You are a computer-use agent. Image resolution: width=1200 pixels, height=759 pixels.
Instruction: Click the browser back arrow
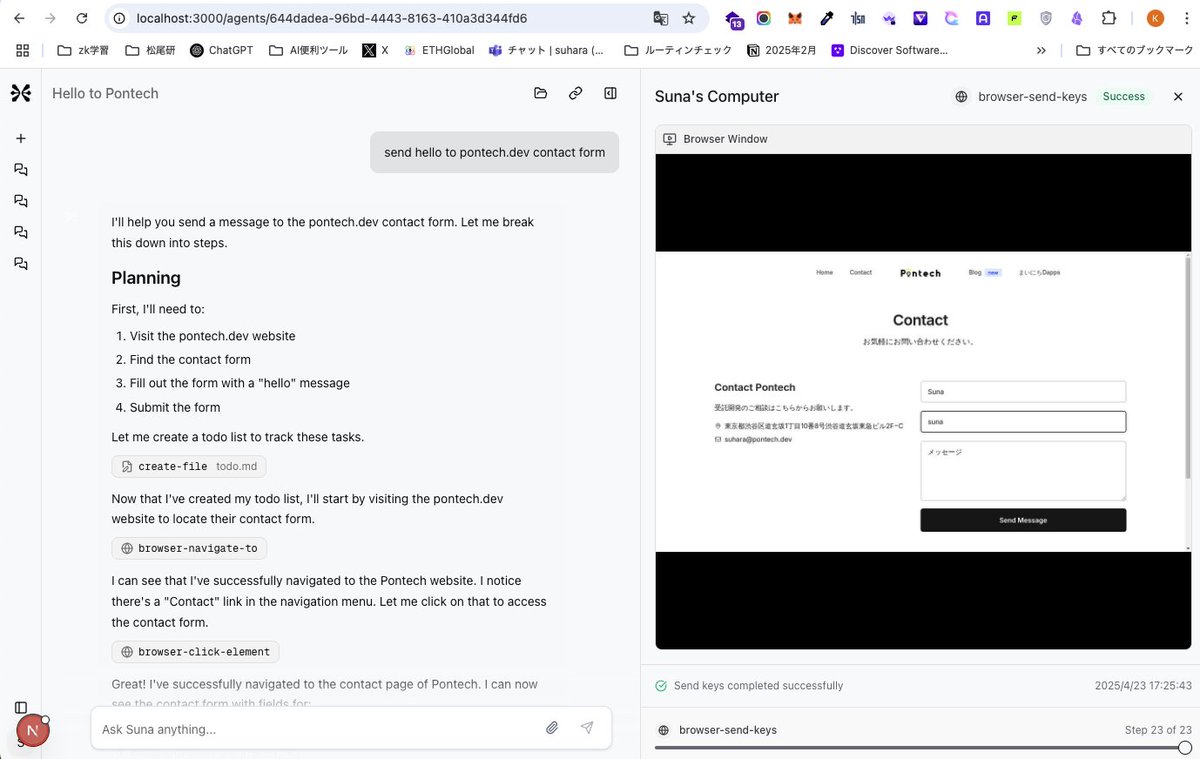coord(19,18)
